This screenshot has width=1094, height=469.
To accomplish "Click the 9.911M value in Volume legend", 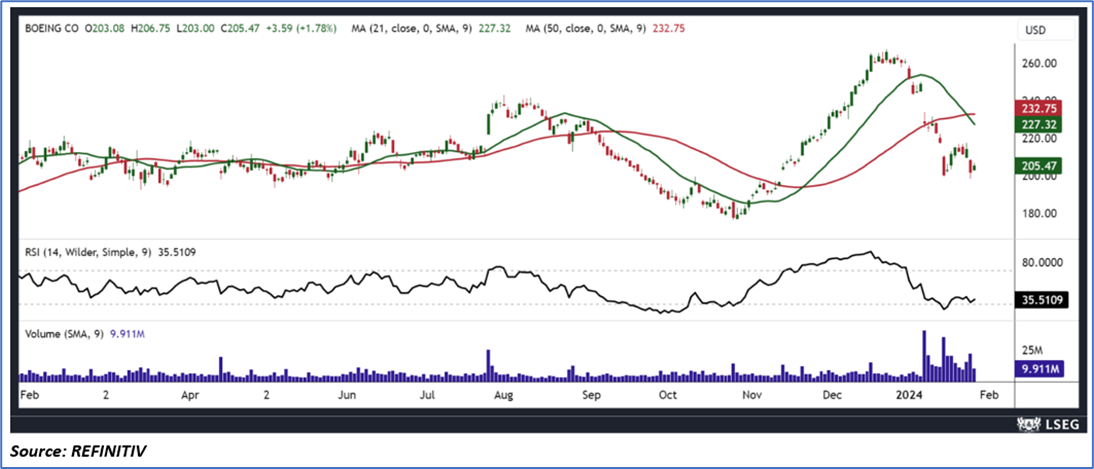I will point(126,334).
